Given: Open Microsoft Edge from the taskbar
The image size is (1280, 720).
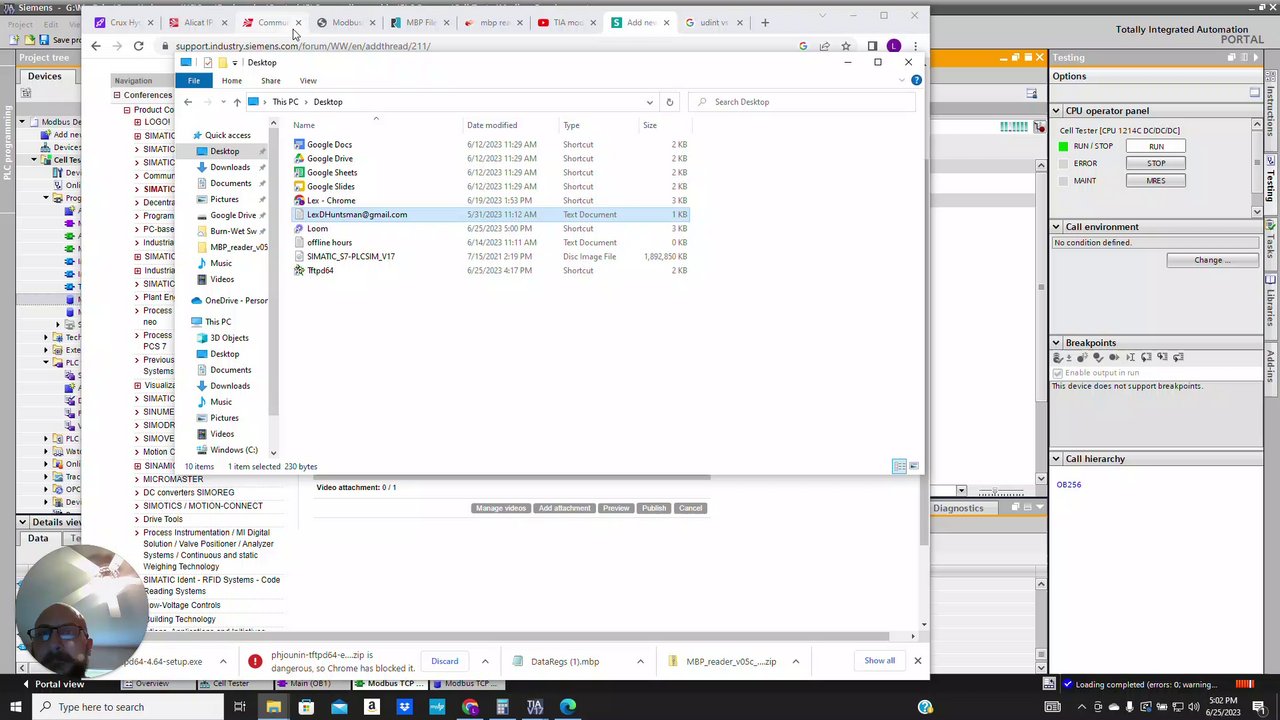Looking at the screenshot, I should point(568,707).
